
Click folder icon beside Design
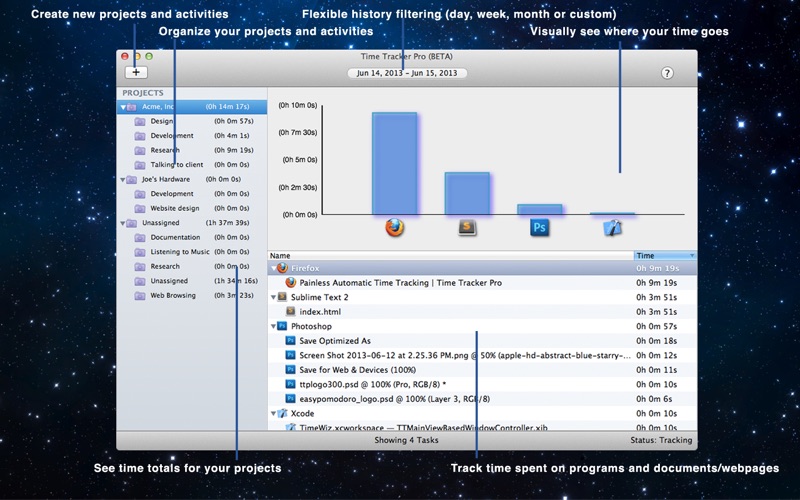click(x=140, y=121)
